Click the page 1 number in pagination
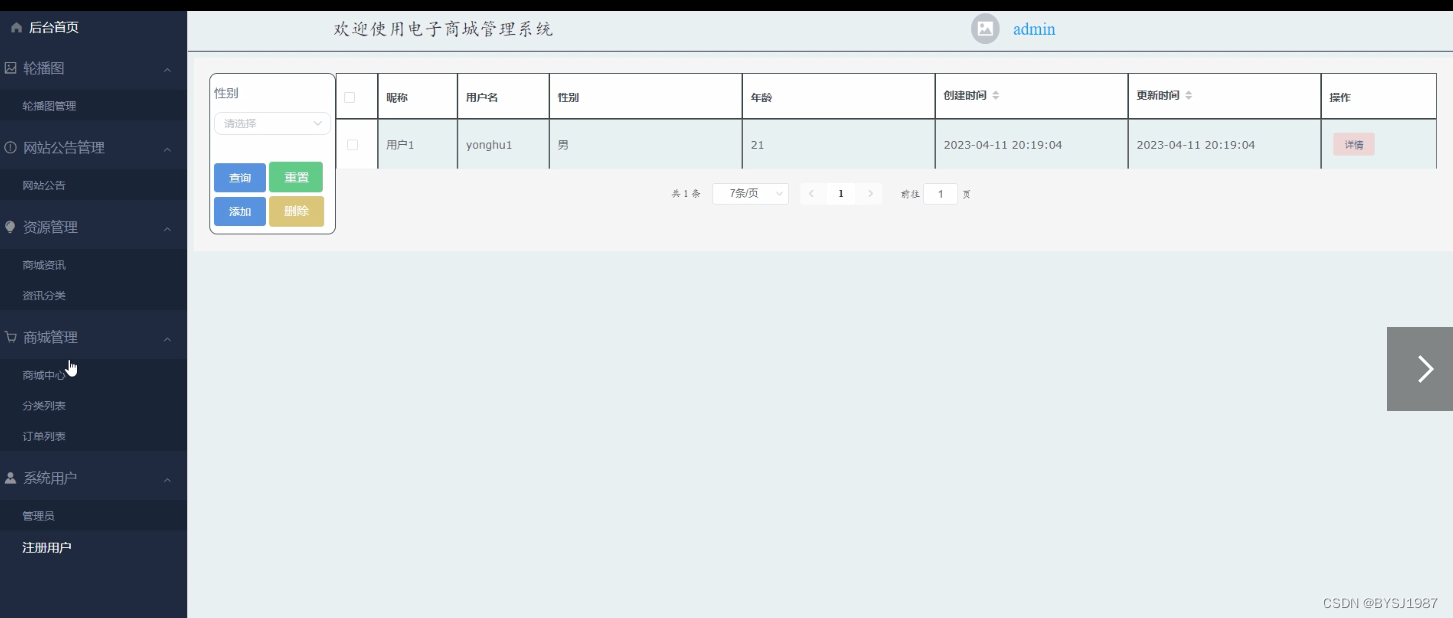Screen dimensions: 1453x618 pos(841,194)
